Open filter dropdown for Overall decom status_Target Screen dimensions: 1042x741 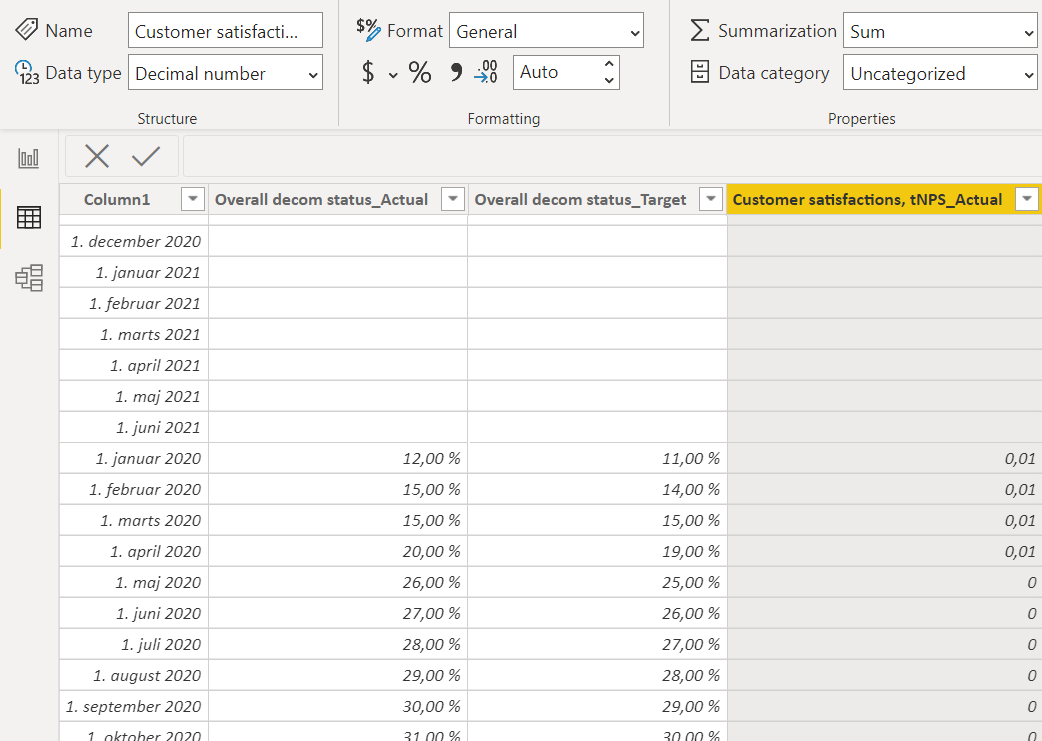pyautogui.click(x=711, y=199)
